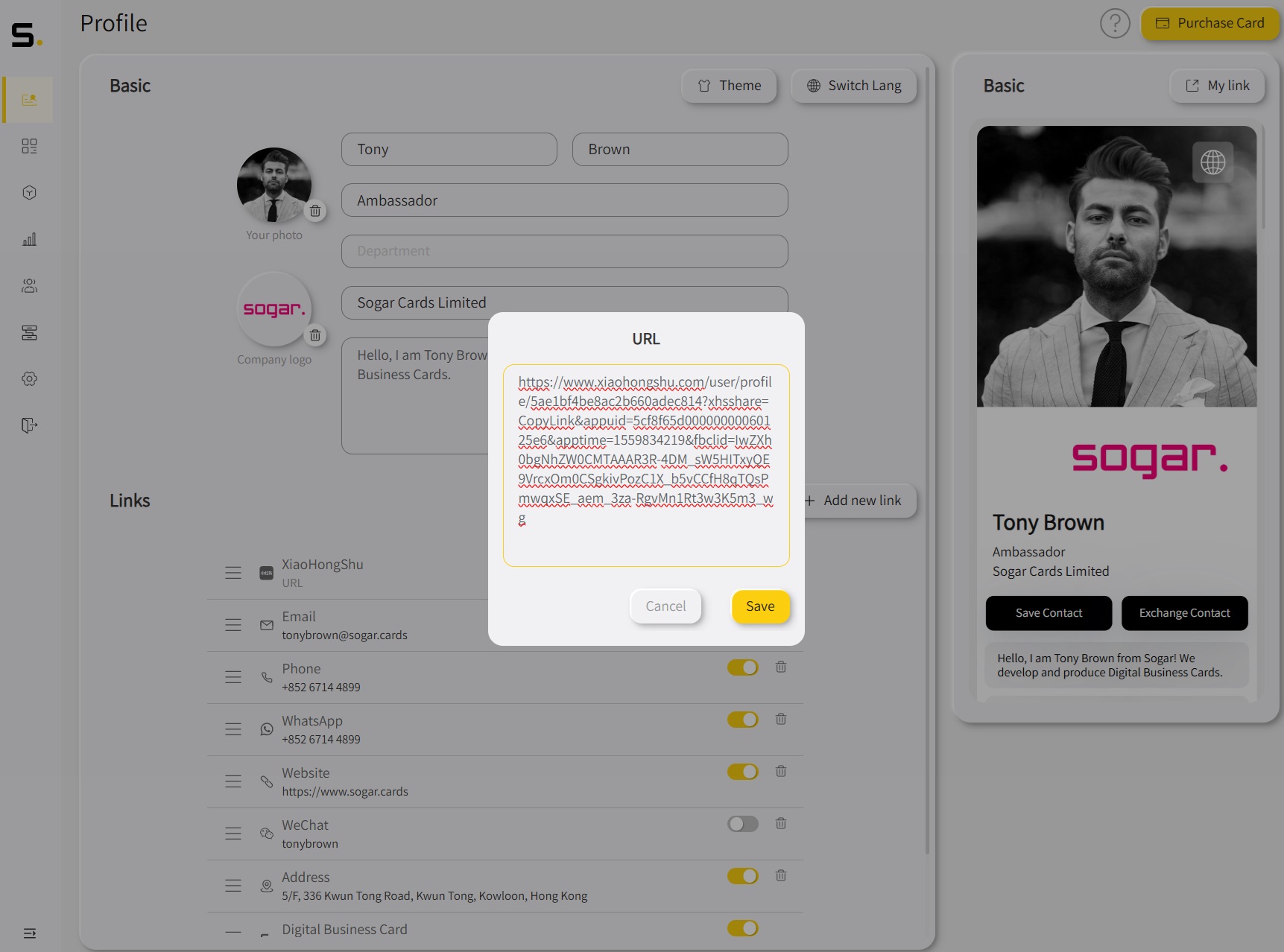
Task: Edit the last name field Brown
Action: tap(680, 150)
